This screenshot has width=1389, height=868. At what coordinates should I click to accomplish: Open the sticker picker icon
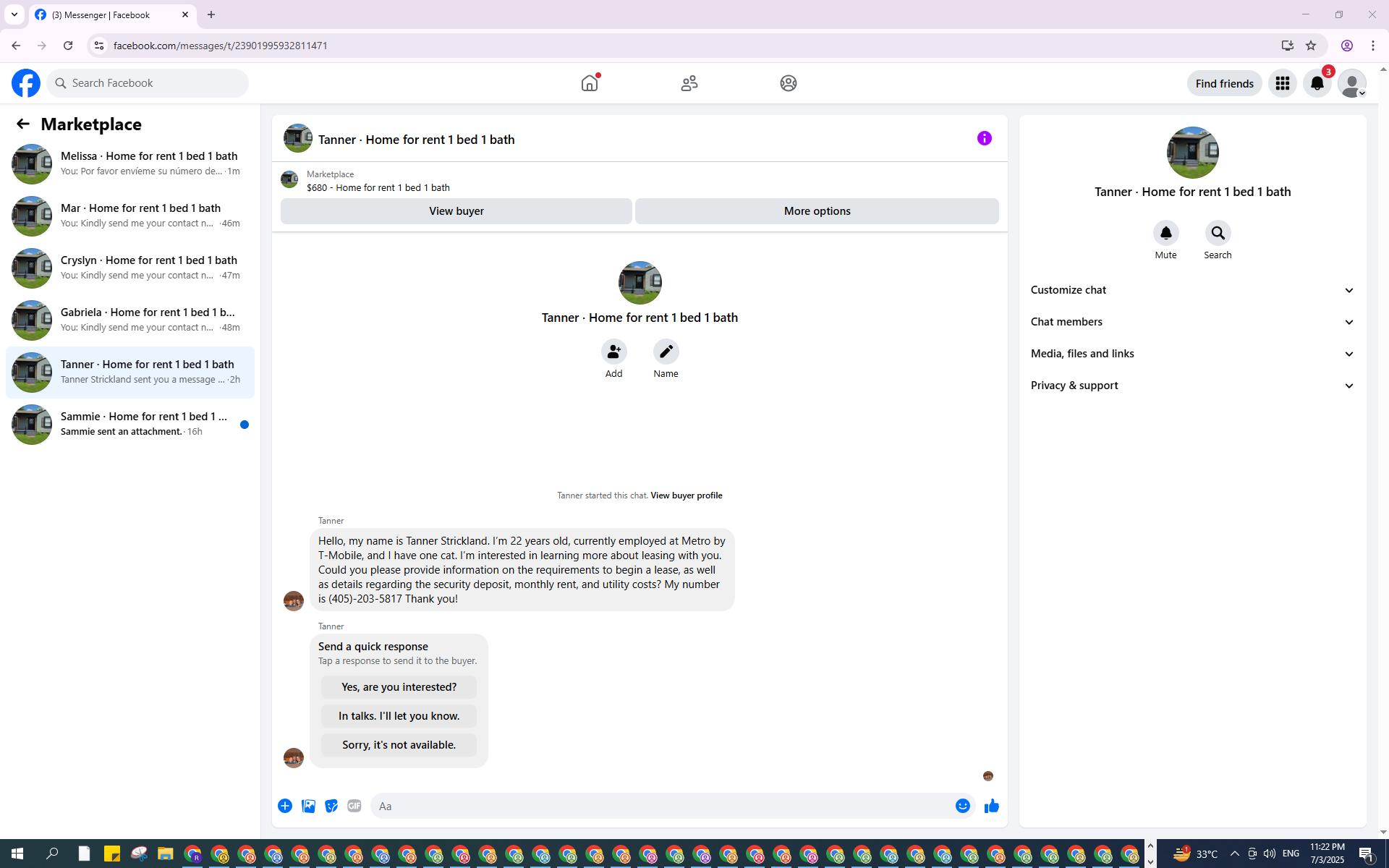331,806
